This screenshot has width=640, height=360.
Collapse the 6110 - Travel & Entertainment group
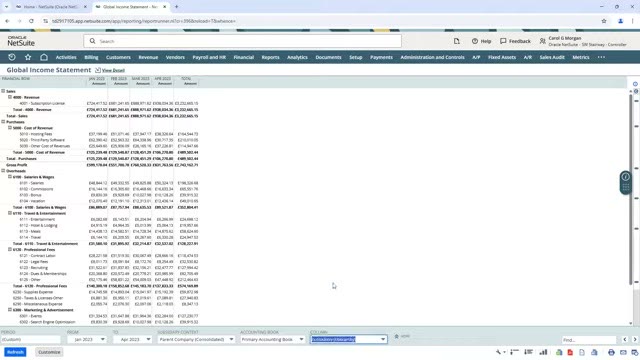(x=10, y=213)
